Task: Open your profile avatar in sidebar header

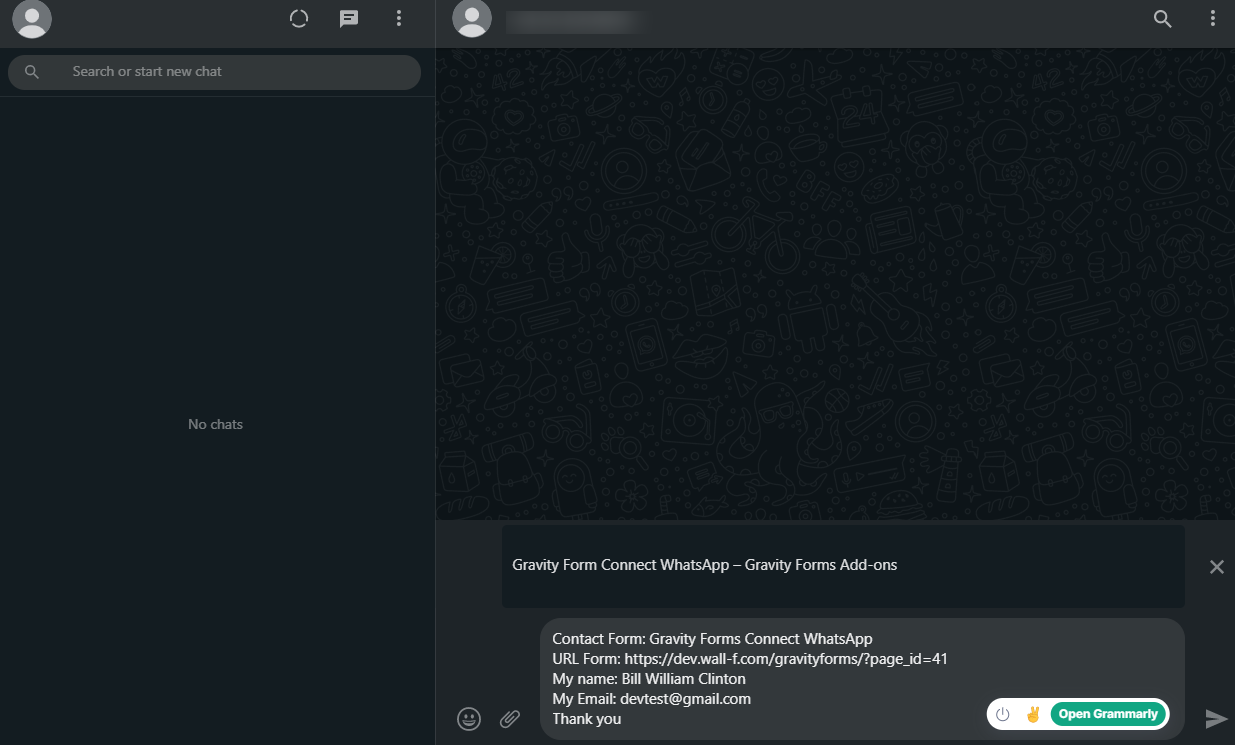Action: click(32, 19)
